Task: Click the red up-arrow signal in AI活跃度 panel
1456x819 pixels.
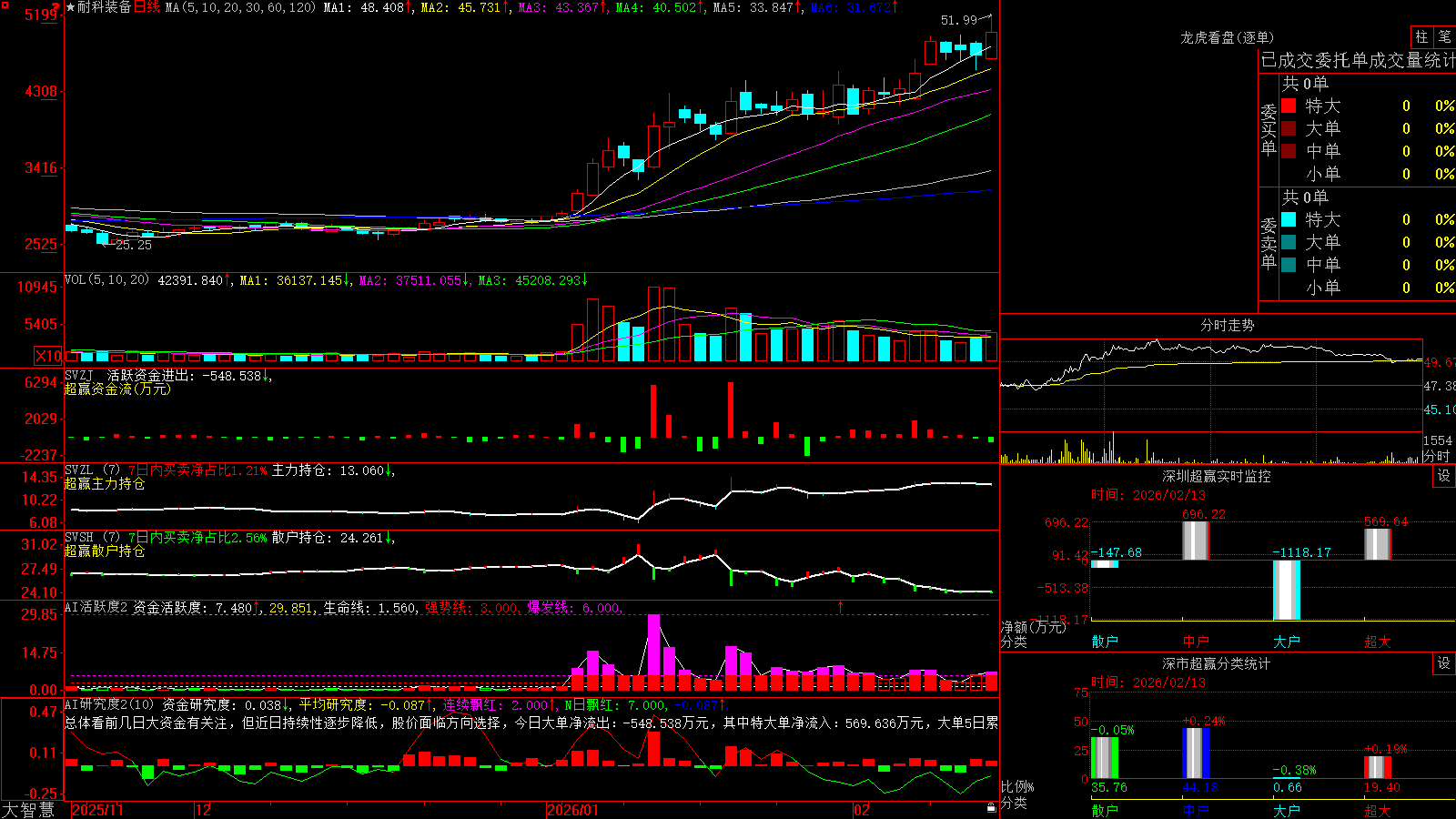Action: (840, 606)
